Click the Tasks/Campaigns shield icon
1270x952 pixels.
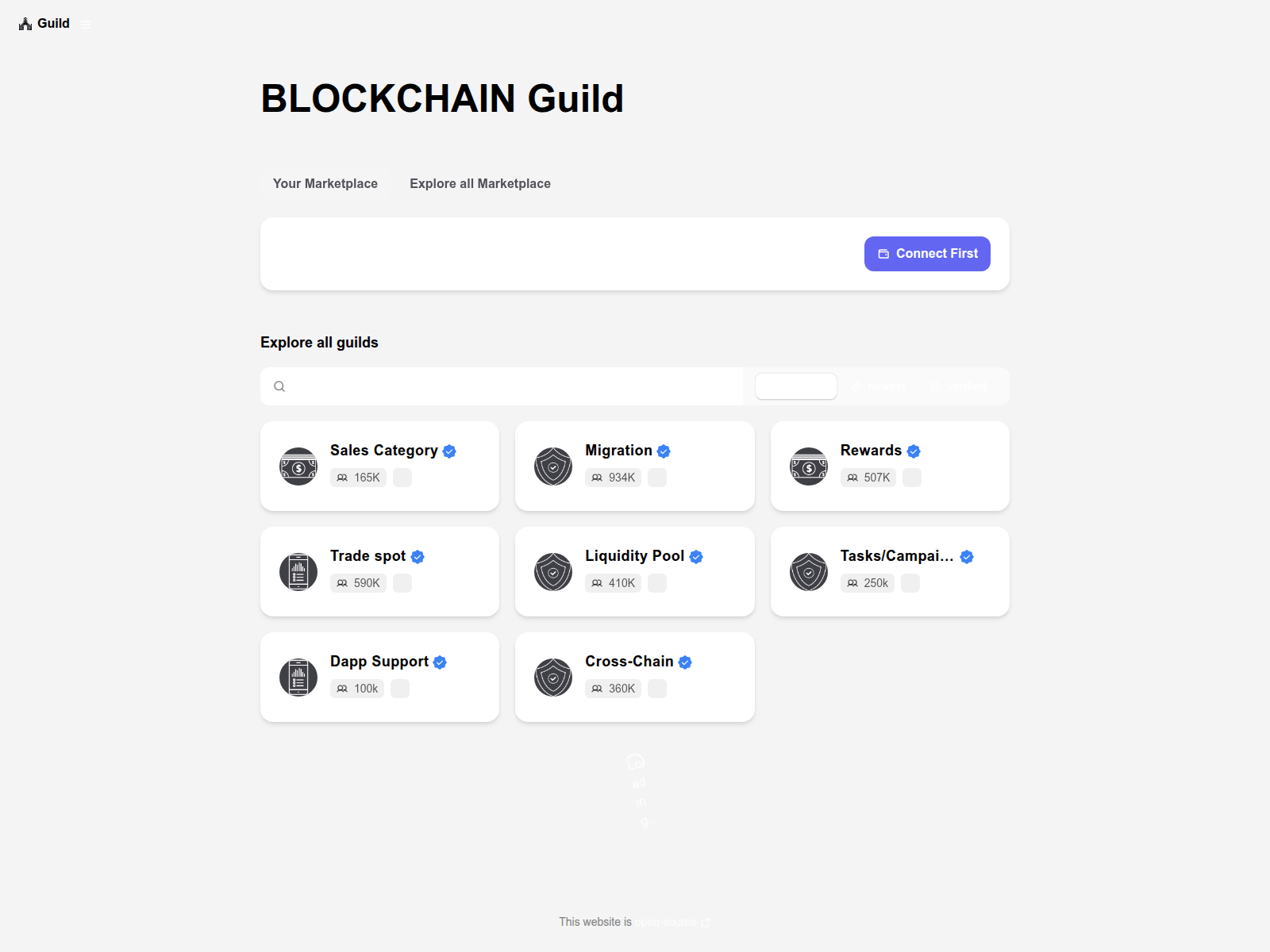coord(809,572)
